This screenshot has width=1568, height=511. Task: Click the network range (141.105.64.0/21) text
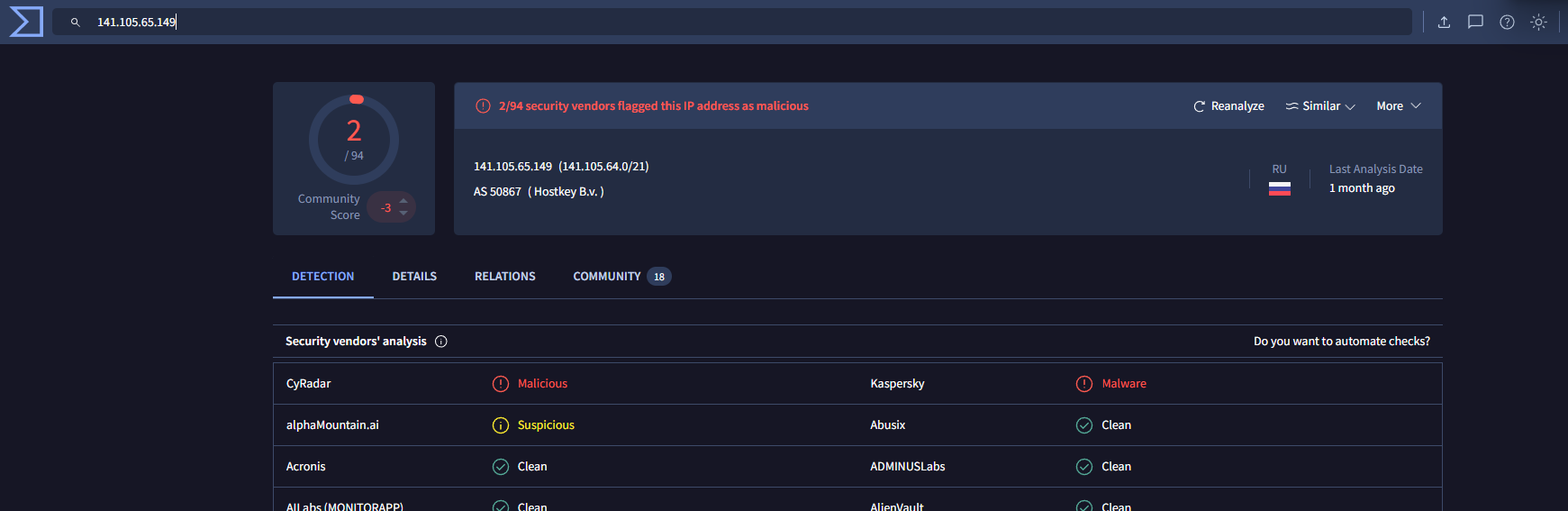tap(603, 167)
